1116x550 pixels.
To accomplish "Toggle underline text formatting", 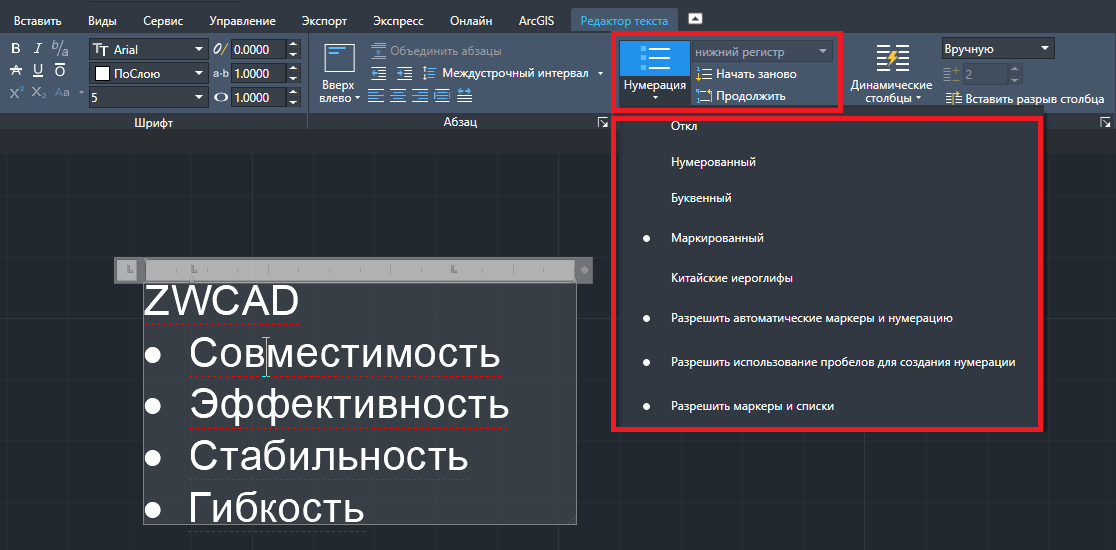I will tap(38, 70).
